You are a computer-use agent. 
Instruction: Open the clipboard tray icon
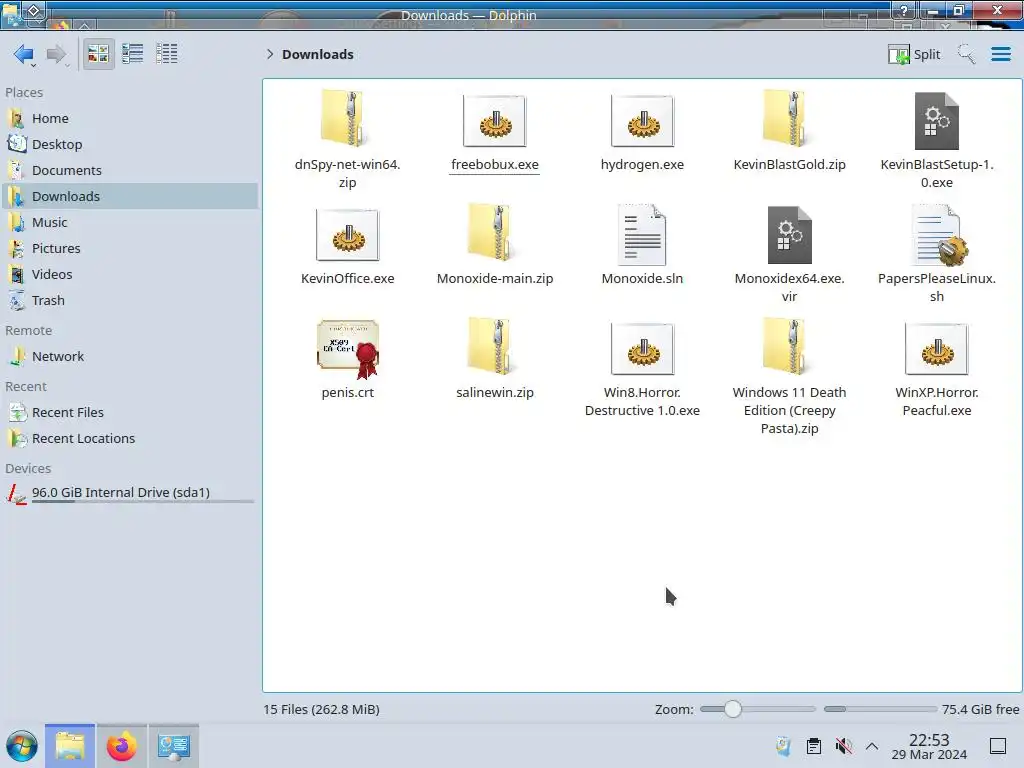click(814, 746)
